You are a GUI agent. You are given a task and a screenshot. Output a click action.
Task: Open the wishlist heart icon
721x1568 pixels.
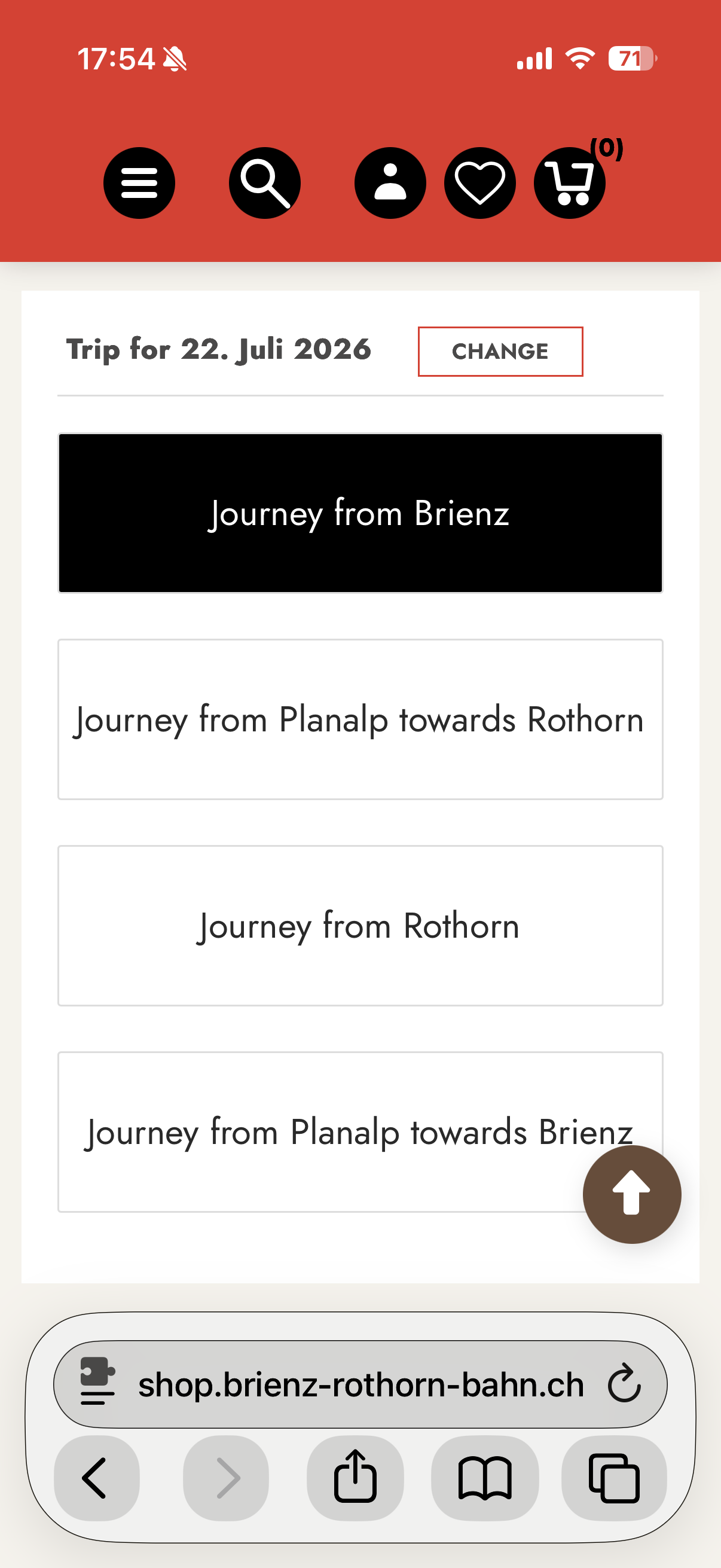pyautogui.click(x=480, y=183)
